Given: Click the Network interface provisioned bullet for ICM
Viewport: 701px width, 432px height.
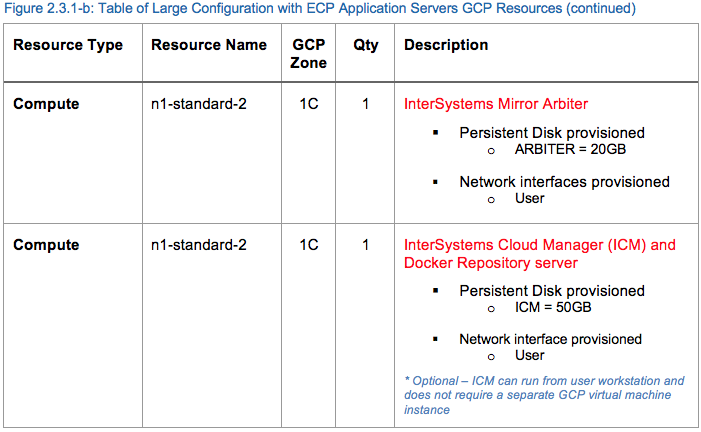Looking at the screenshot, I should click(x=550, y=339).
